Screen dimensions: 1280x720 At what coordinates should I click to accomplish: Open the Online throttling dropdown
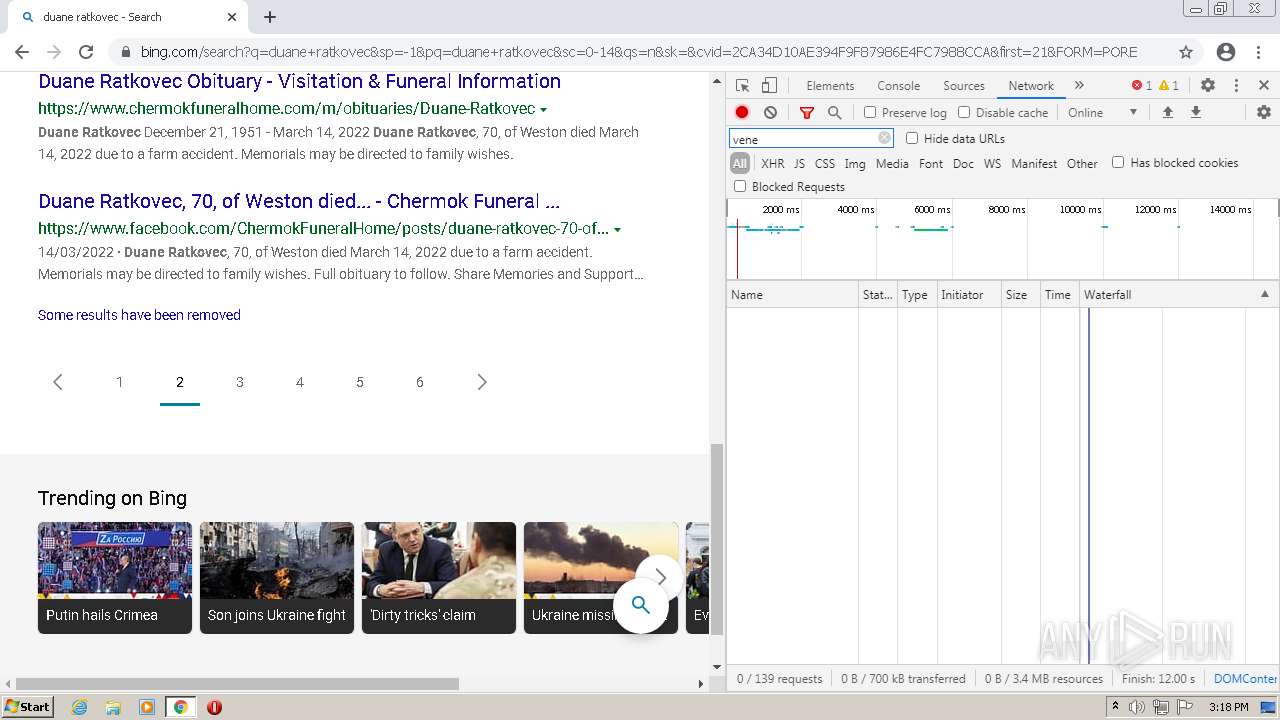1103,113
